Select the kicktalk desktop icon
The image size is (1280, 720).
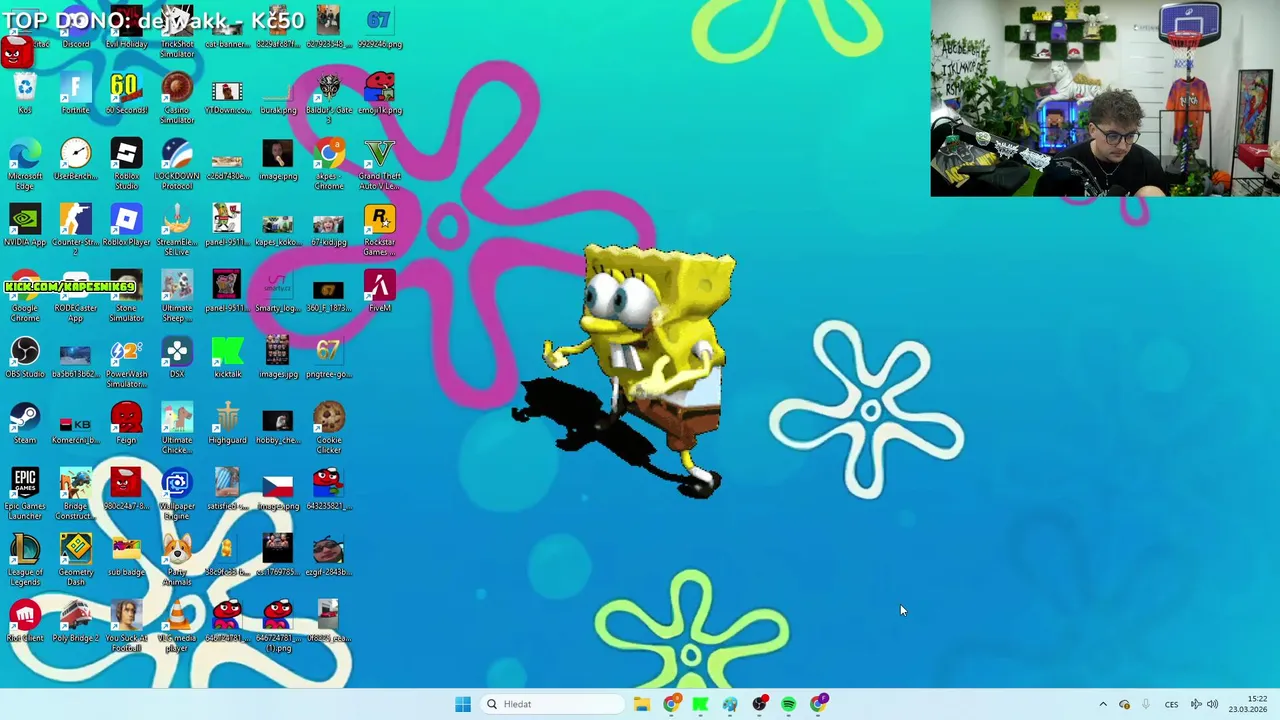pyautogui.click(x=227, y=358)
